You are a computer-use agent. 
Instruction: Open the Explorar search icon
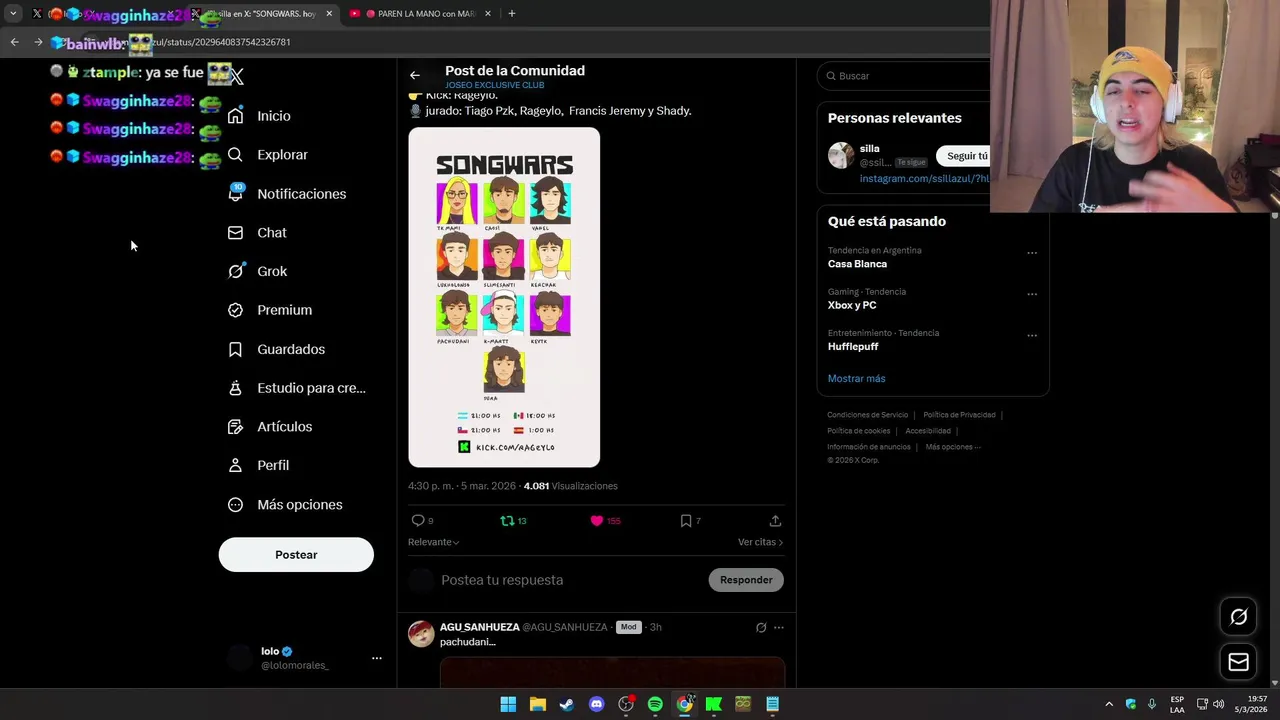235,155
